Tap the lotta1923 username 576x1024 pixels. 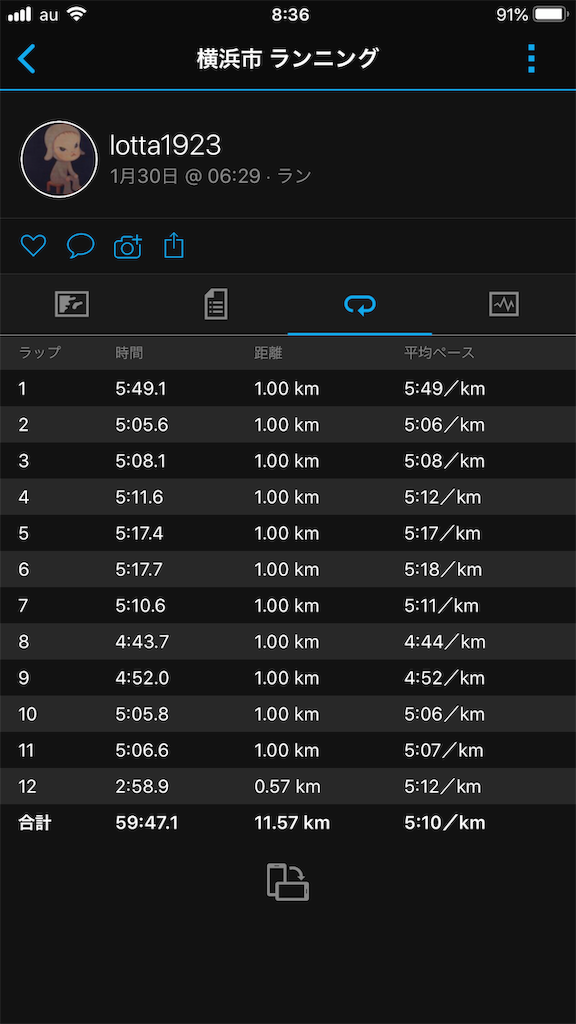166,146
